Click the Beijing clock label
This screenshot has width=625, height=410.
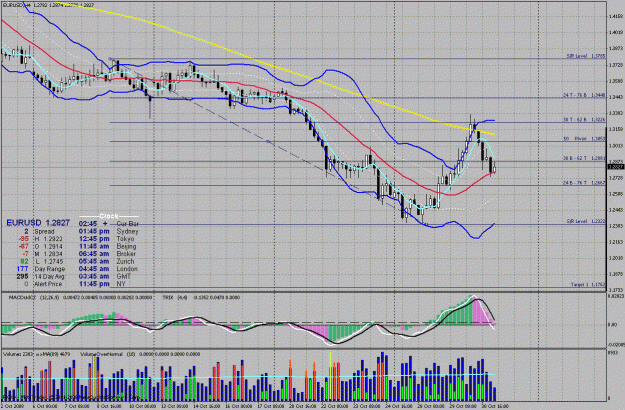pos(126,246)
